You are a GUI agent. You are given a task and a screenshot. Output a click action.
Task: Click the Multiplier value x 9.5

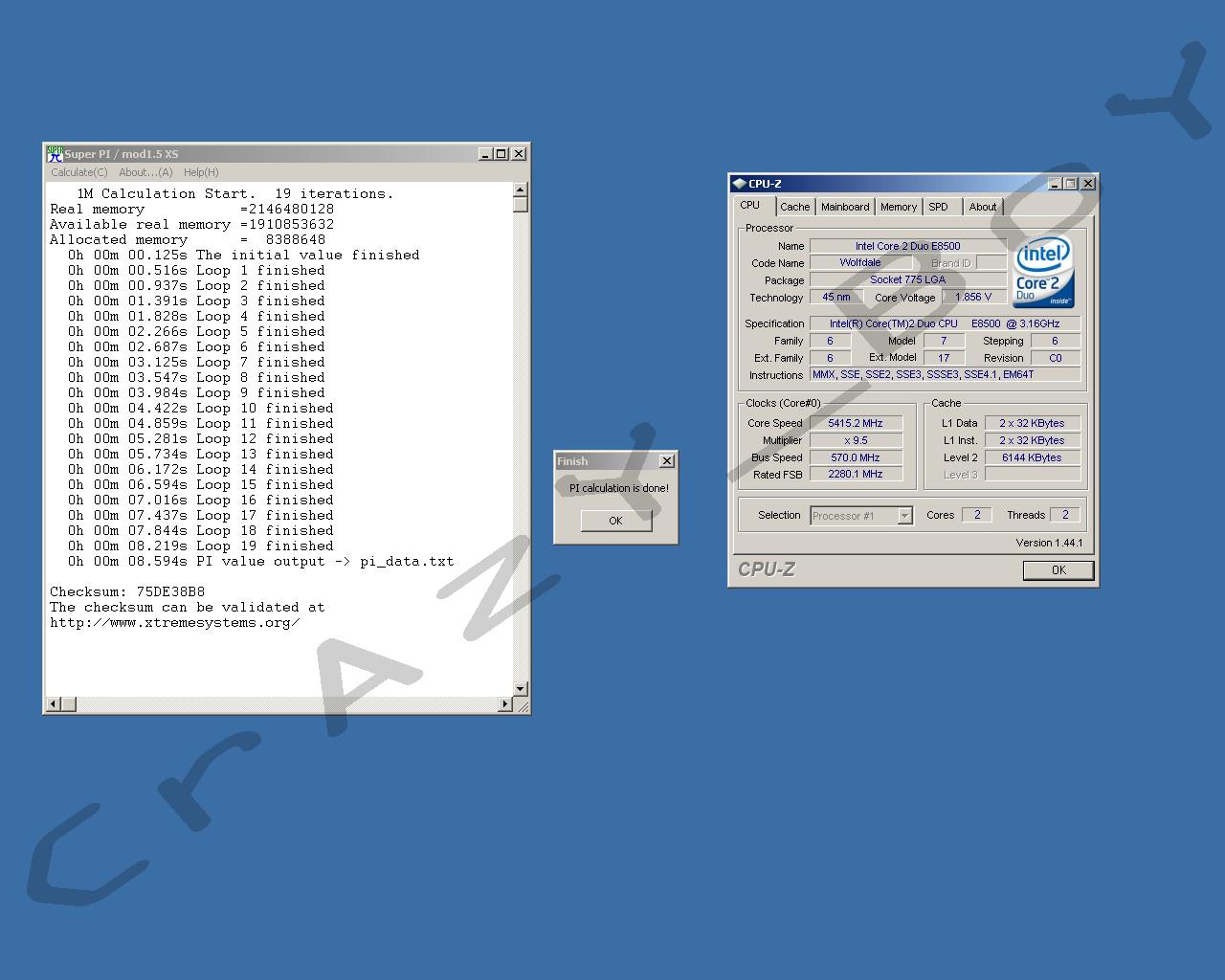(x=856, y=440)
